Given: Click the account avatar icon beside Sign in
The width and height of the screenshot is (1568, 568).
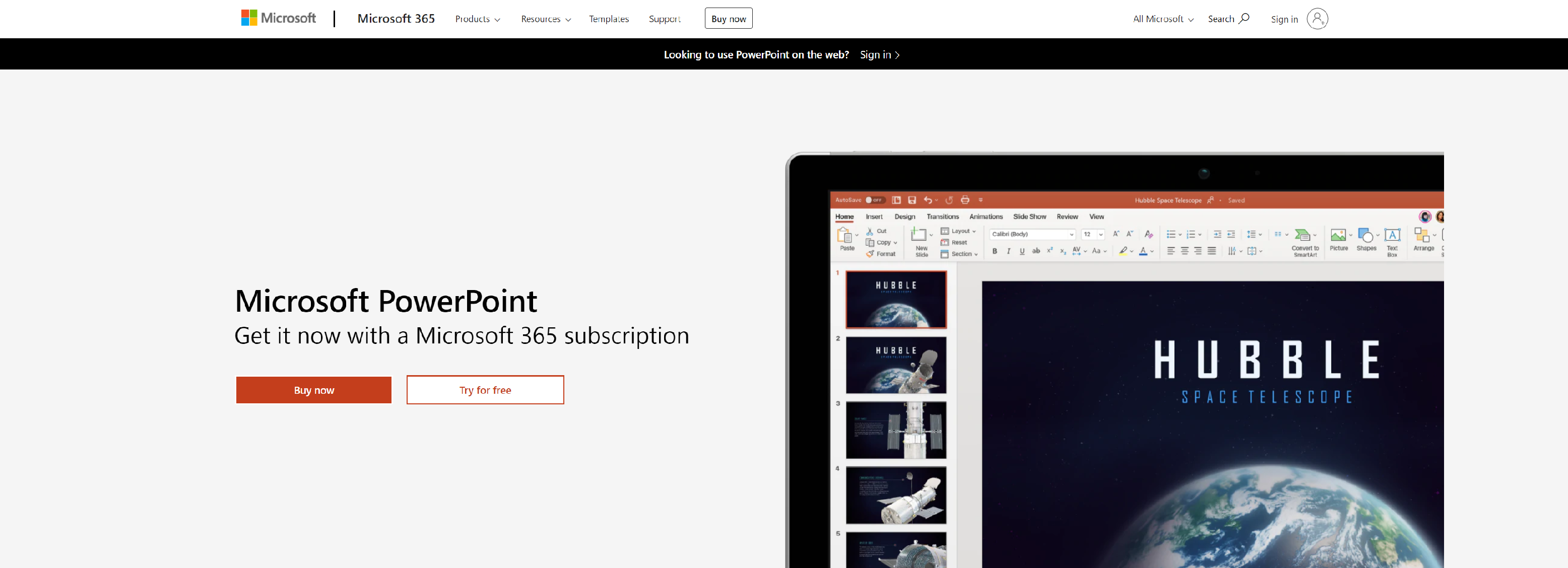Looking at the screenshot, I should click(1317, 19).
